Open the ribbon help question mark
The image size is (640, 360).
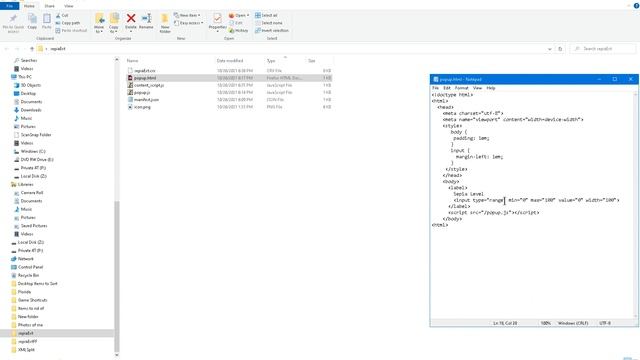point(636,6)
